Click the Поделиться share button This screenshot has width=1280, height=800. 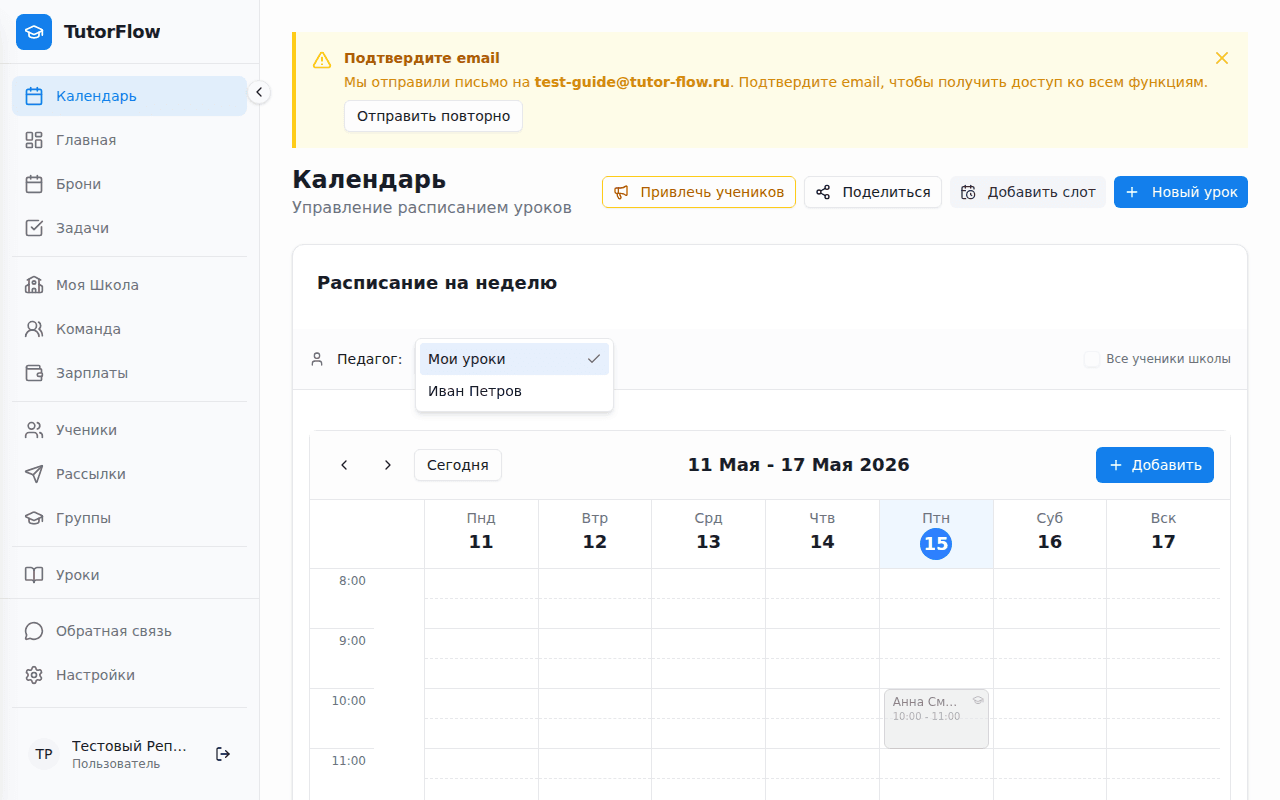873,192
